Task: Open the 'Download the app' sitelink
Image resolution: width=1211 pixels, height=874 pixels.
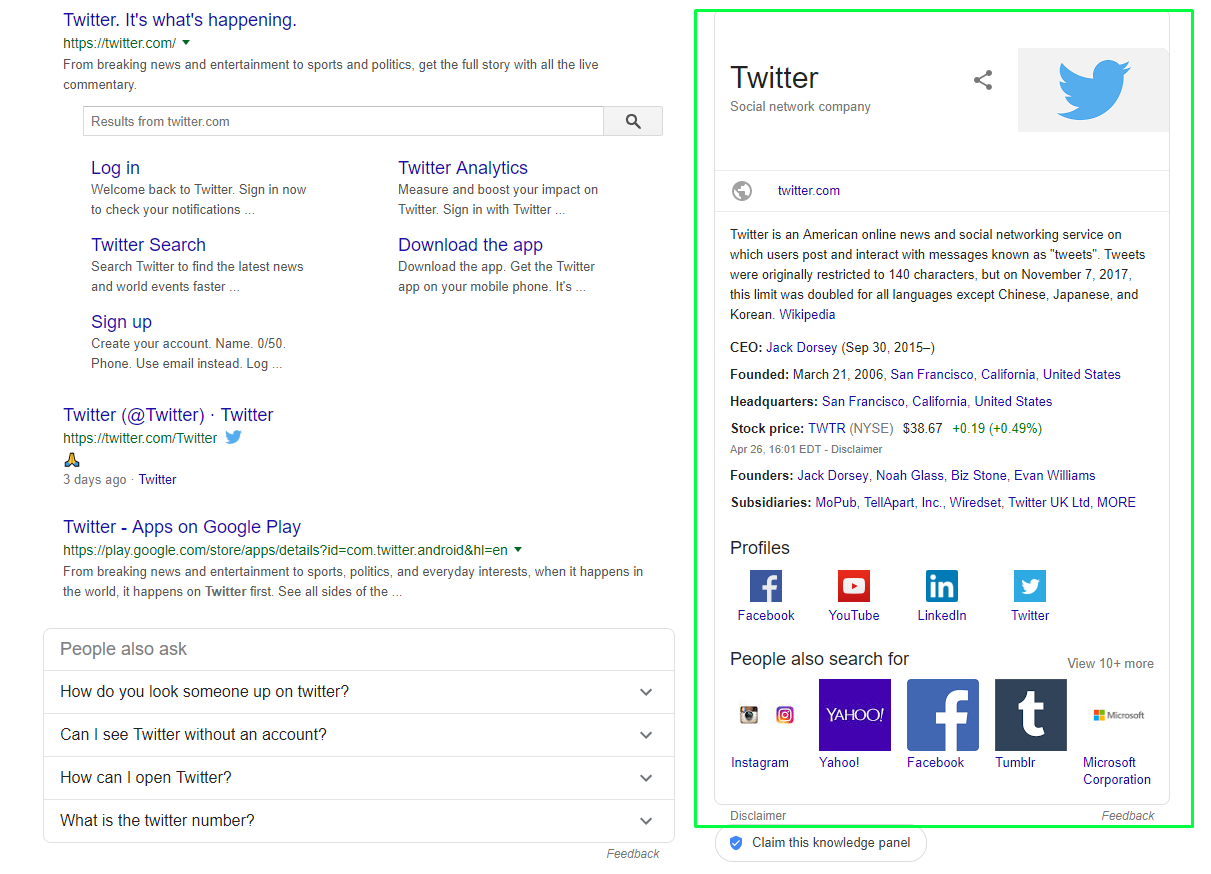Action: click(x=470, y=245)
